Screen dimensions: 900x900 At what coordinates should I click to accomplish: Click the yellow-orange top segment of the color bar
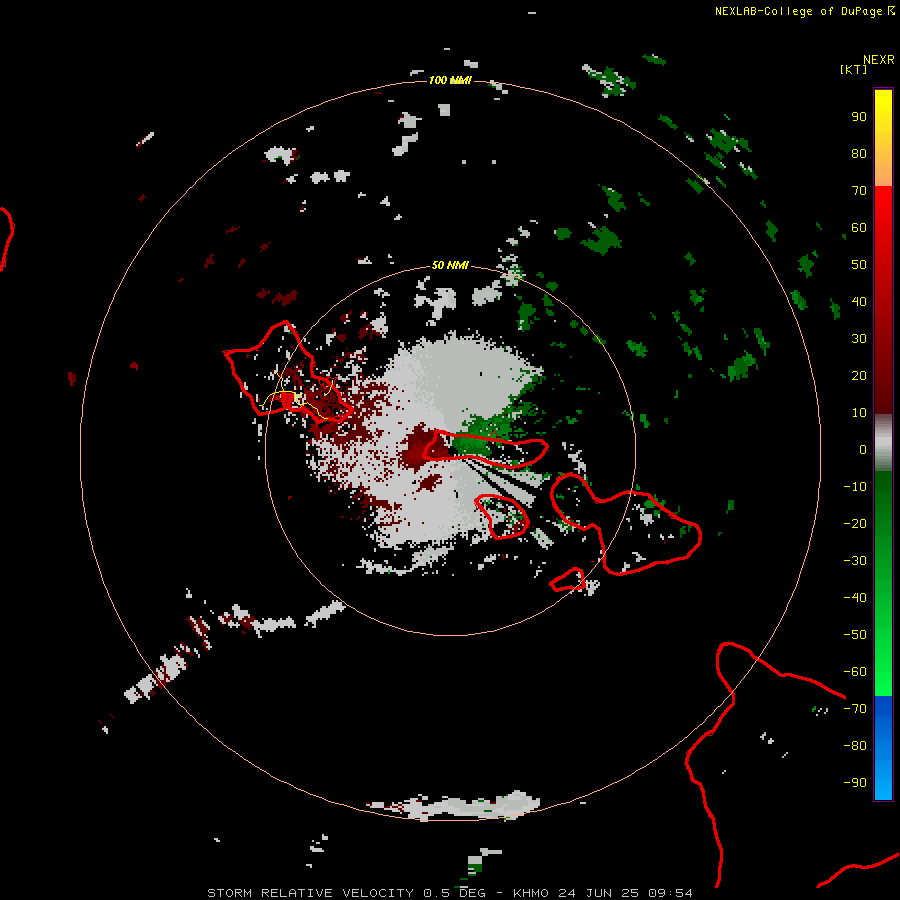click(883, 138)
